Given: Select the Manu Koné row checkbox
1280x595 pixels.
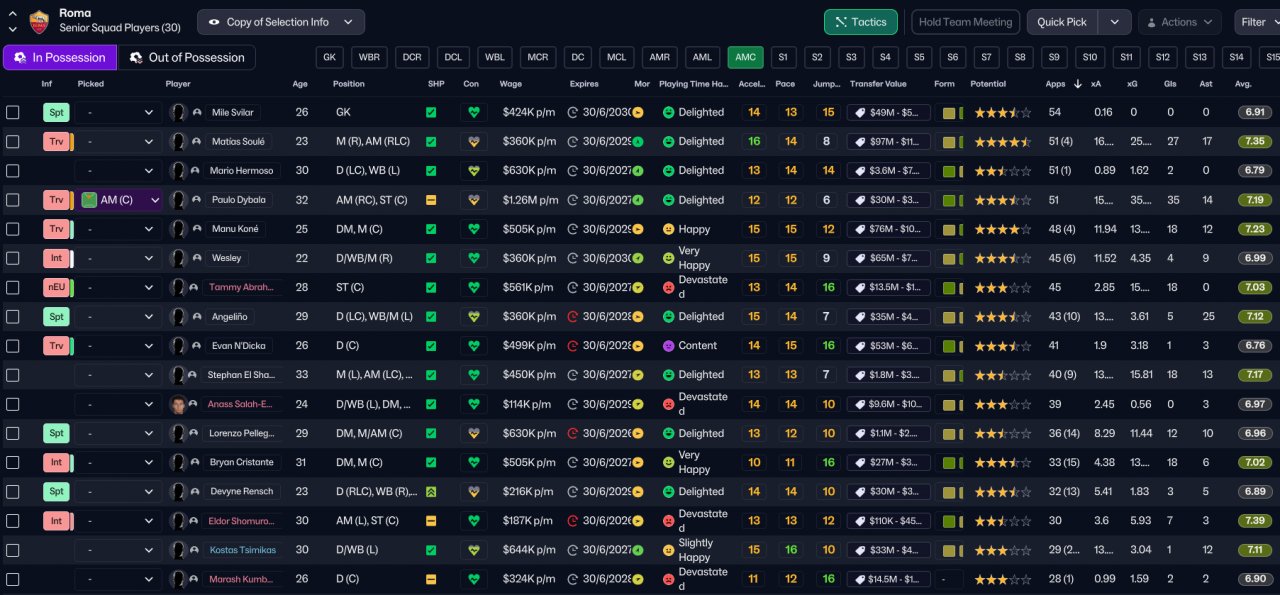Looking at the screenshot, I should (13, 229).
